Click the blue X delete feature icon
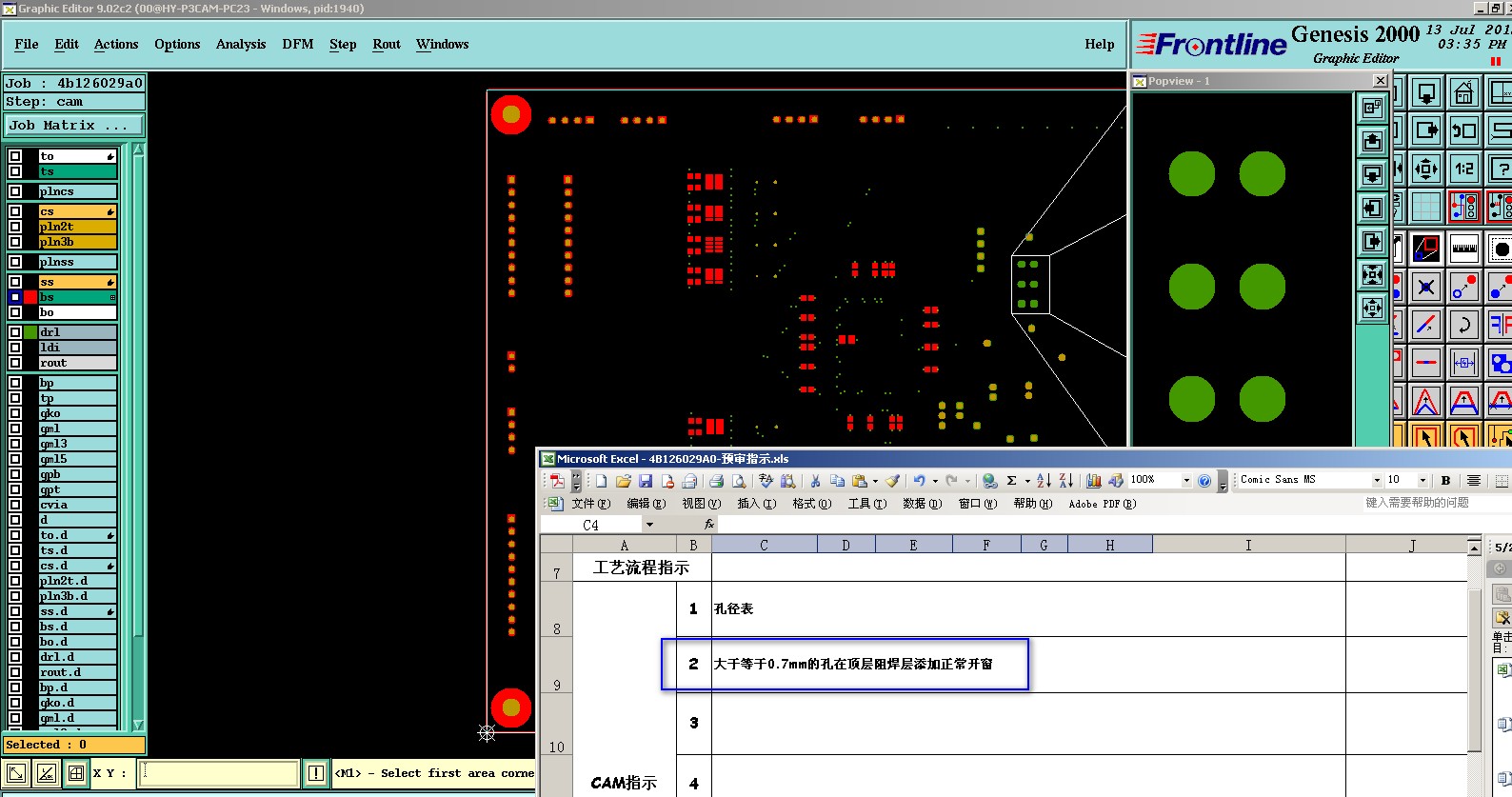Screen dimensions: 1512x797 point(1426,287)
